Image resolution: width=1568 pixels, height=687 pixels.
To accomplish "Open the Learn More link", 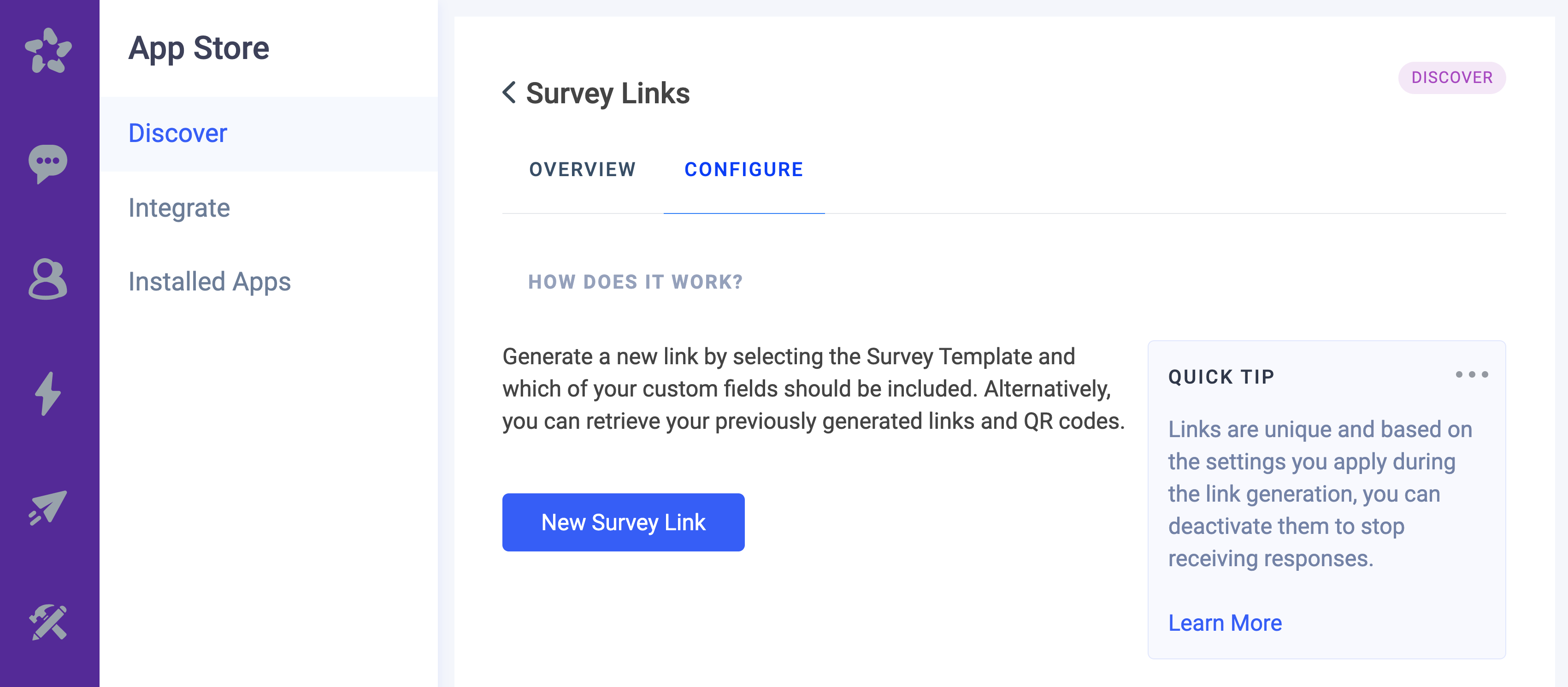I will [1224, 622].
